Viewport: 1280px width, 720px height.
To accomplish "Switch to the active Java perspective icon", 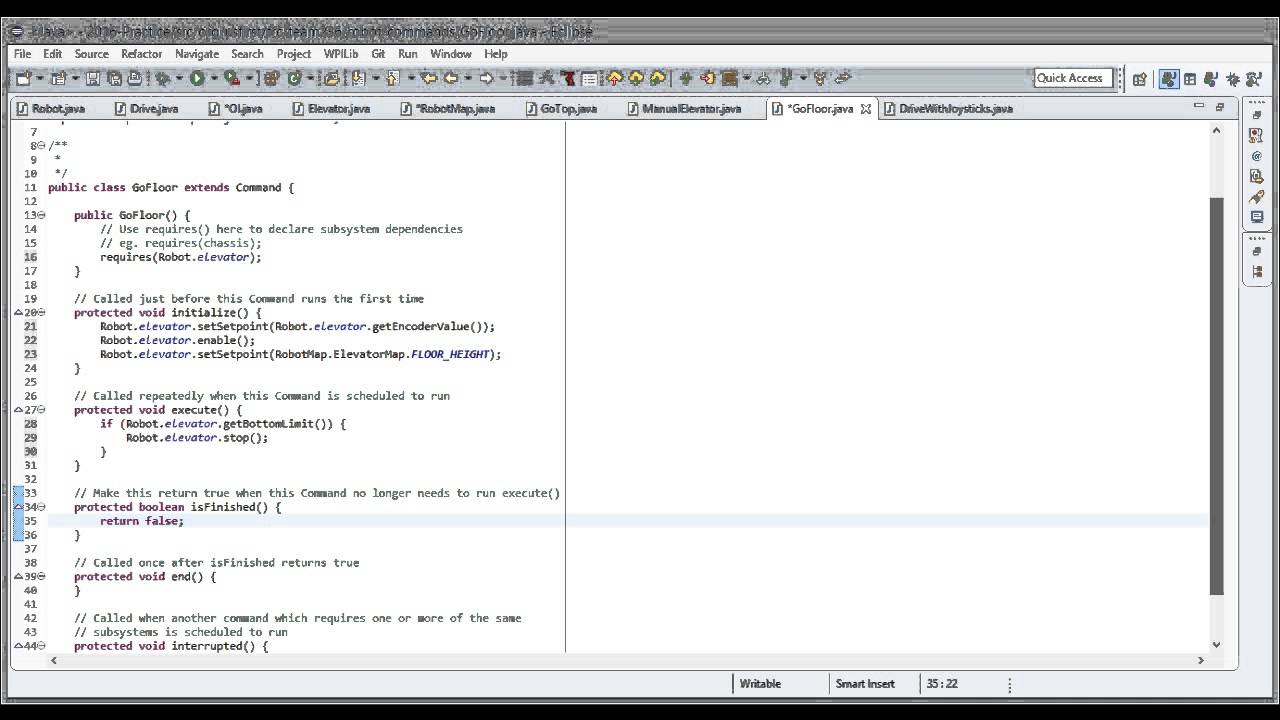I will (1167, 79).
